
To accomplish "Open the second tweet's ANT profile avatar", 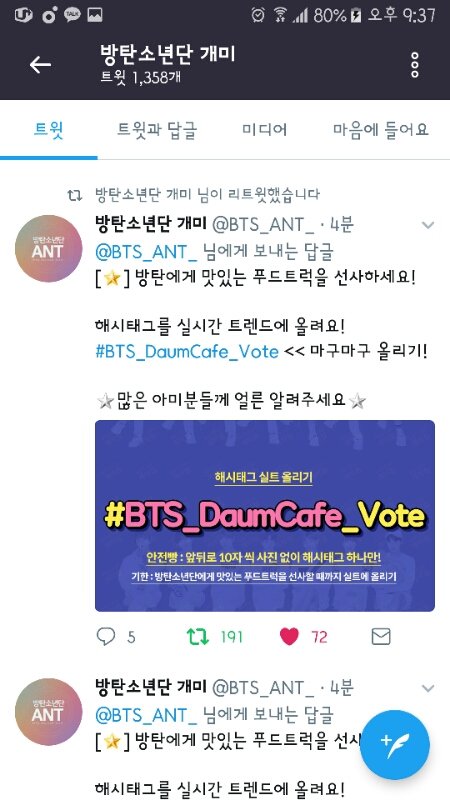I will pyautogui.click(x=48, y=712).
